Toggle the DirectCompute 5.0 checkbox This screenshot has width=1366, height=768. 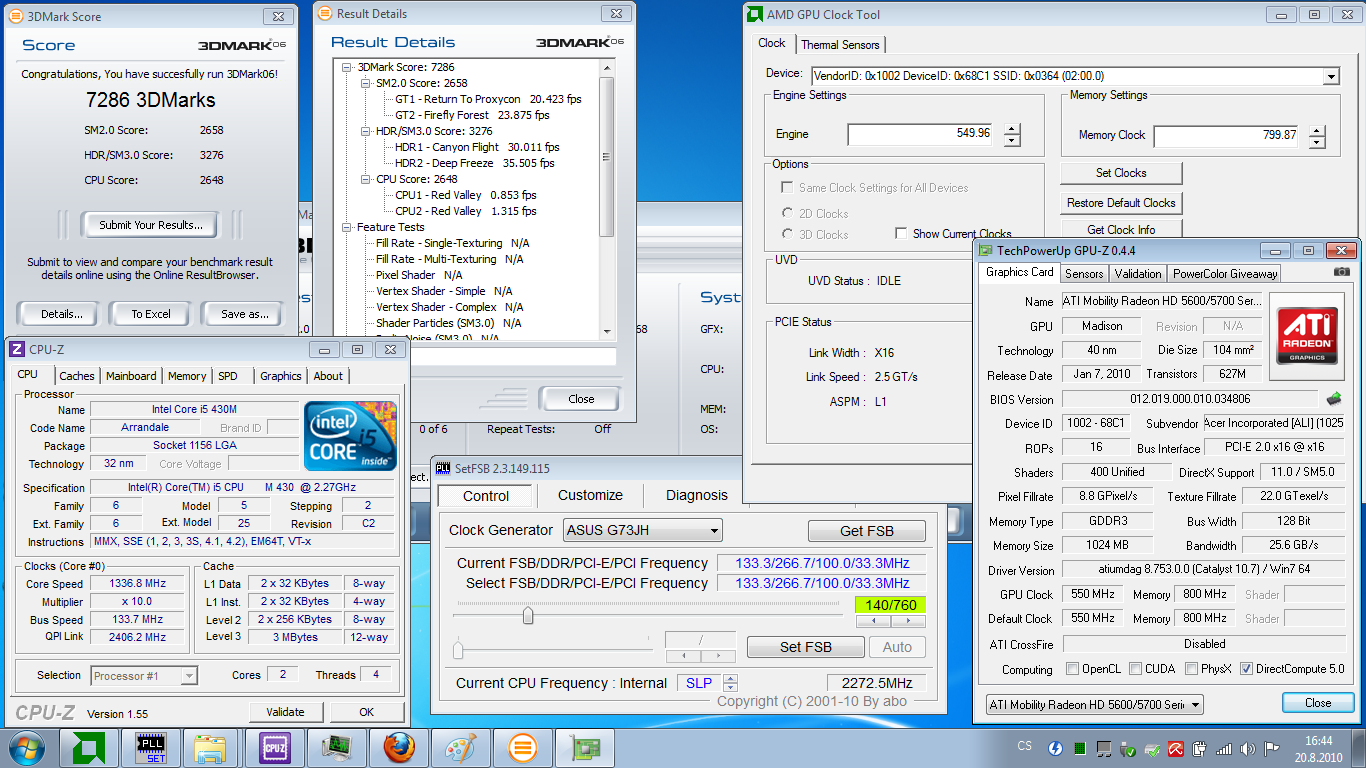(x=1246, y=669)
